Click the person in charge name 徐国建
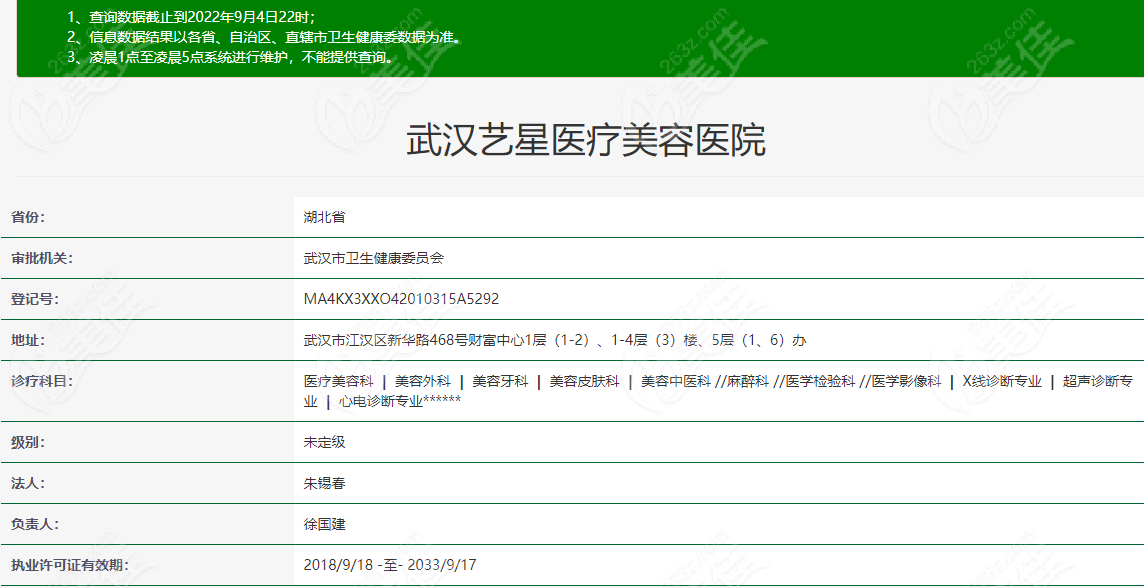This screenshot has height=588, width=1144. [324, 524]
